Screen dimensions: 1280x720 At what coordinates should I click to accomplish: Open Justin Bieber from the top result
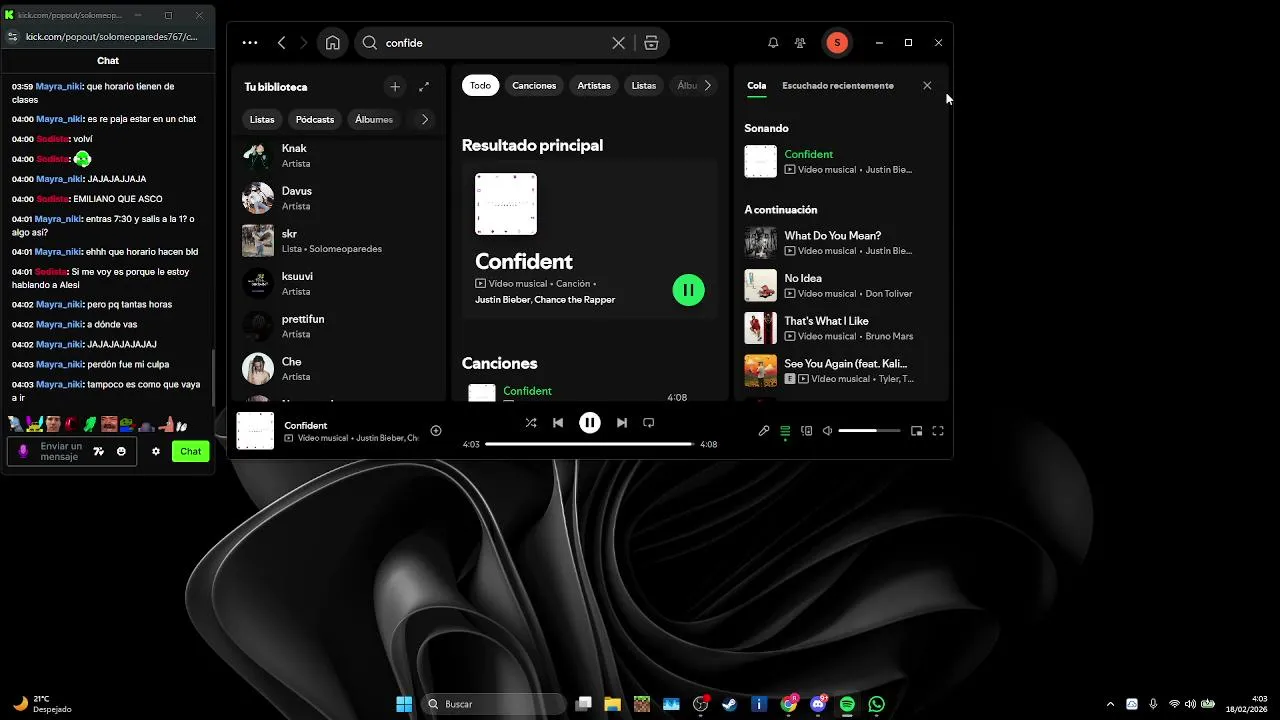point(502,300)
